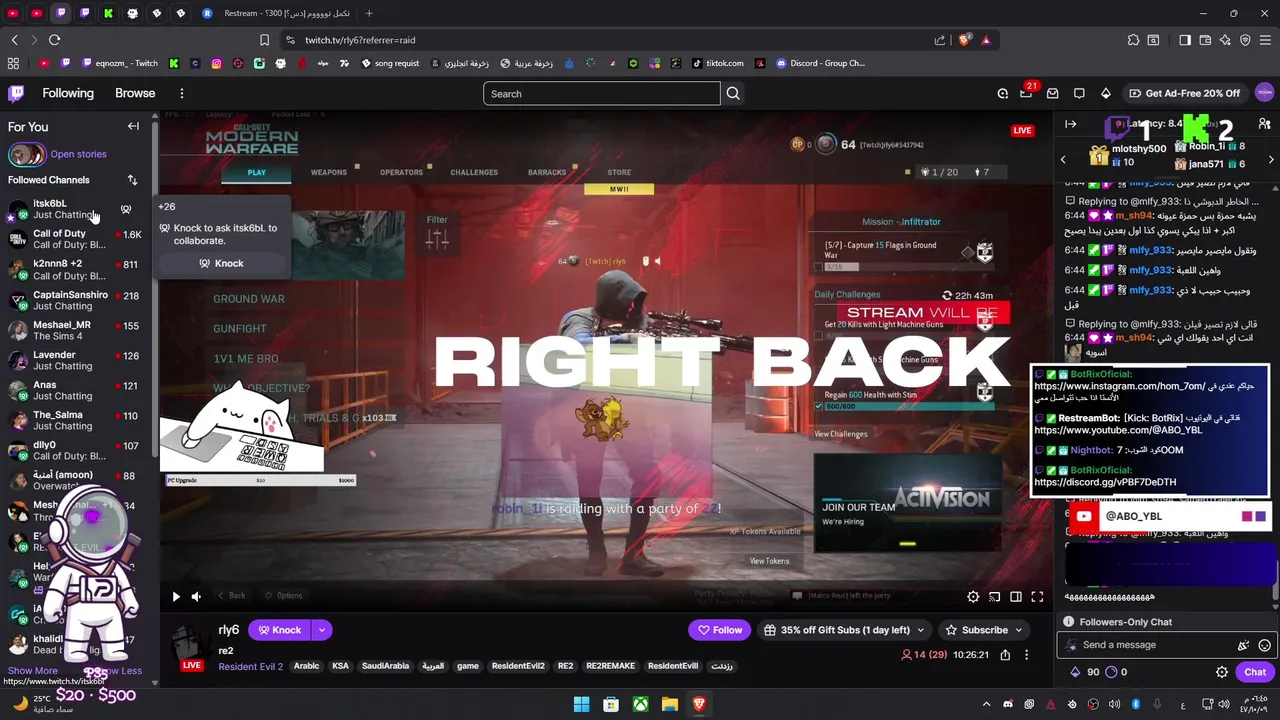The image size is (1280, 720).
Task: Enter fullscreen video mode
Action: tap(1037, 597)
